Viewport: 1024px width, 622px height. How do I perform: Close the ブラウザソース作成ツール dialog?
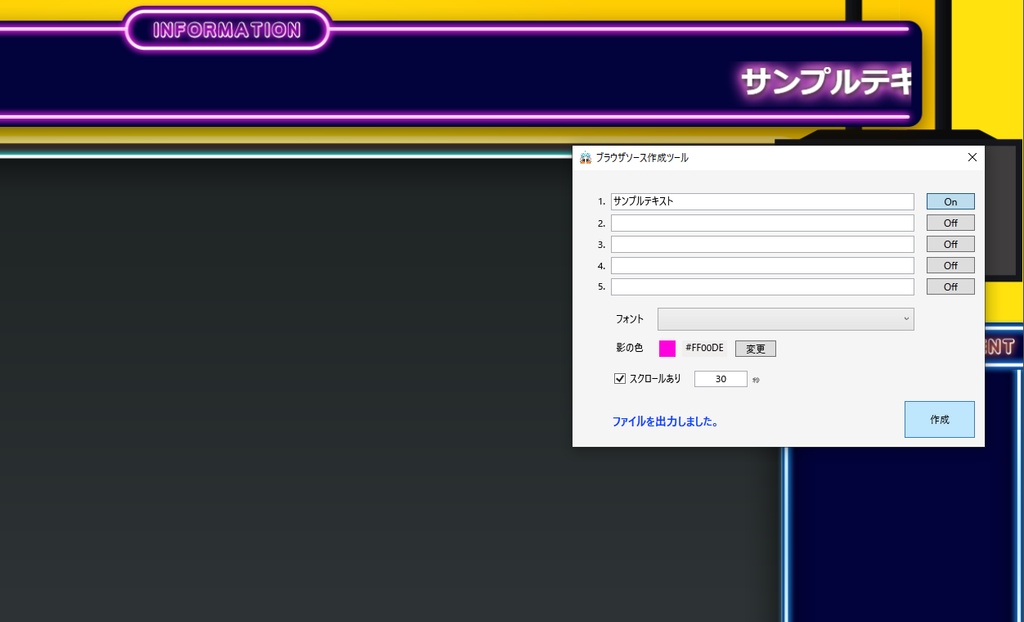tap(971, 157)
